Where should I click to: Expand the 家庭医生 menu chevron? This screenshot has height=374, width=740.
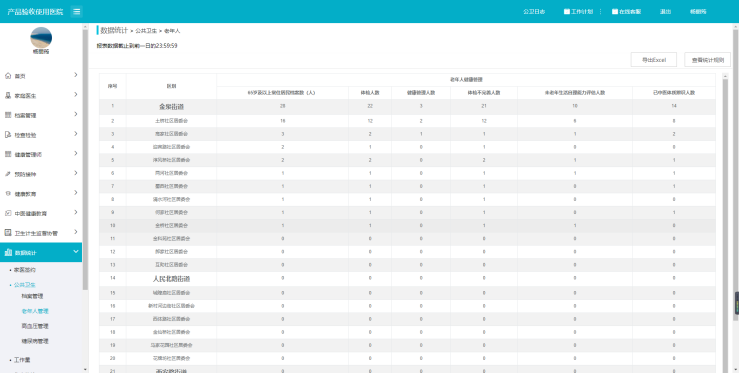point(76,95)
